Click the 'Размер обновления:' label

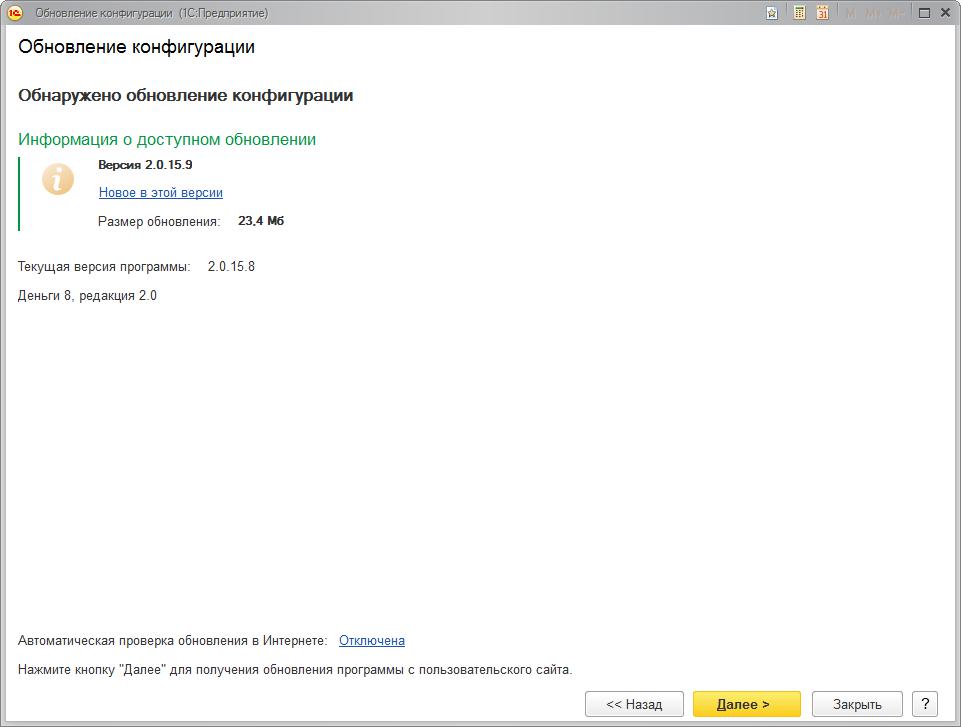click(x=159, y=222)
